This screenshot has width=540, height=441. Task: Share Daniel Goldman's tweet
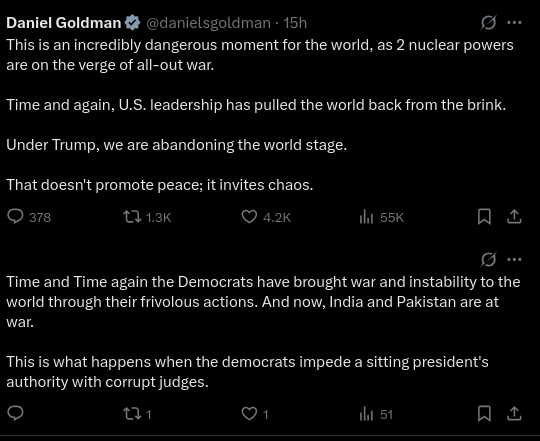point(514,217)
